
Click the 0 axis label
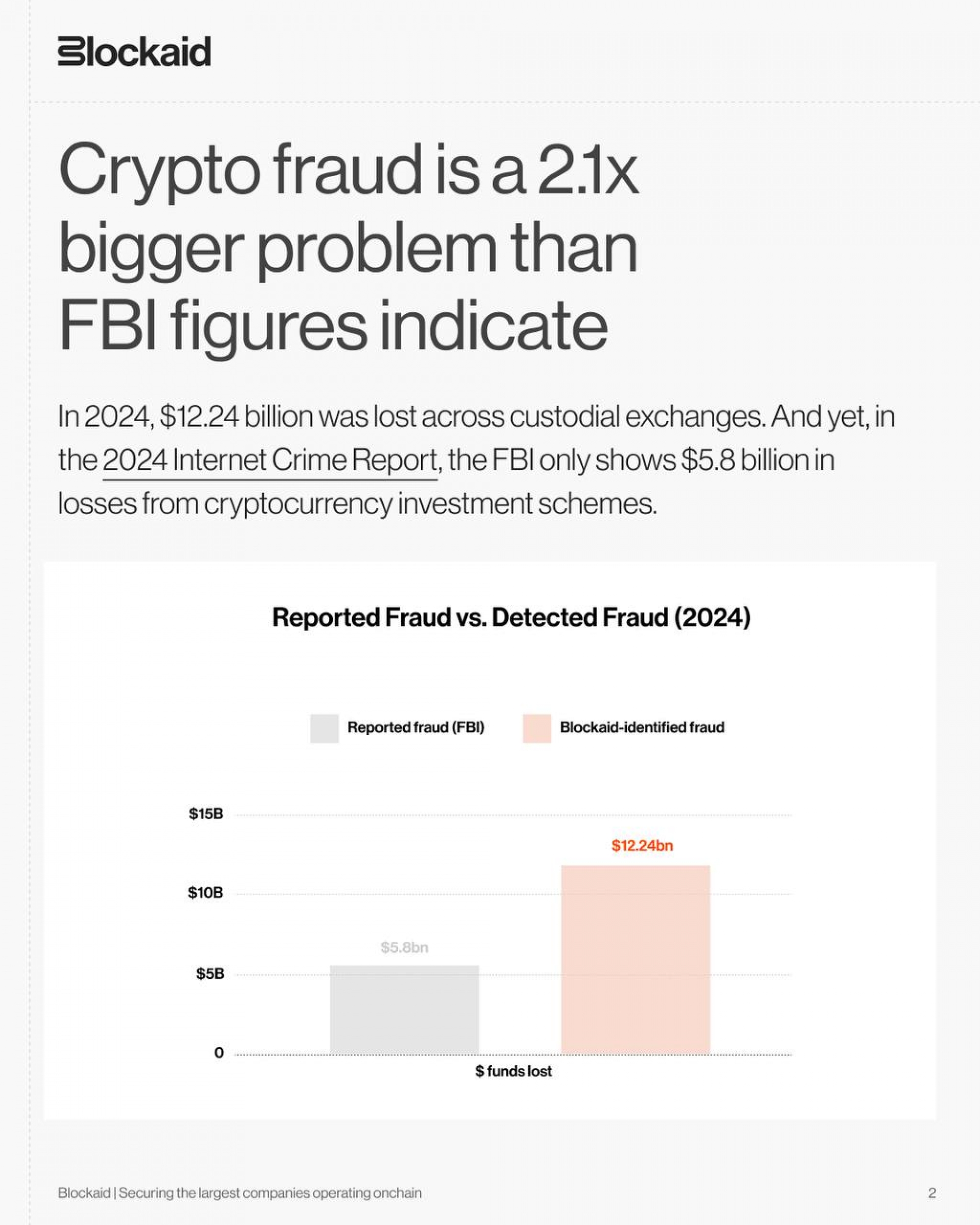(x=219, y=1053)
